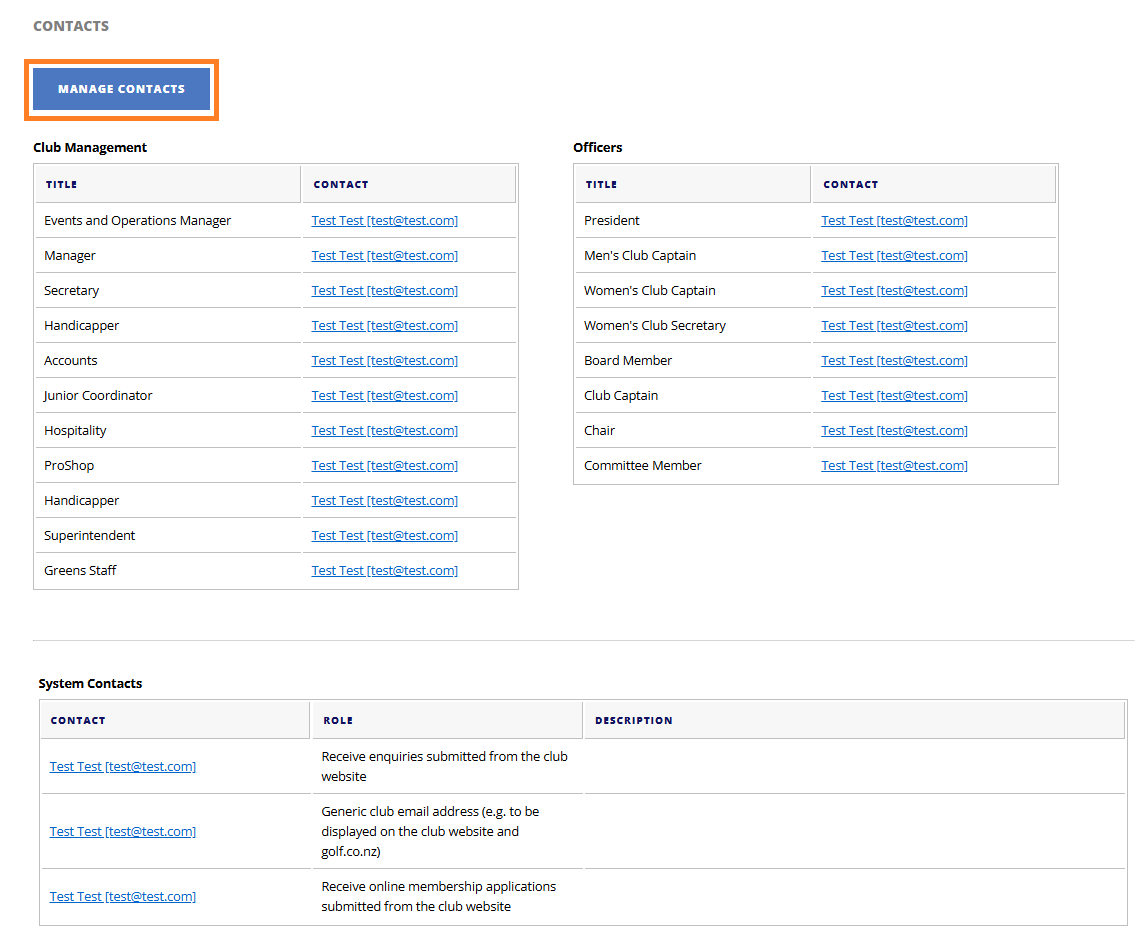
Task: Click the ProShop contact link
Action: (384, 465)
